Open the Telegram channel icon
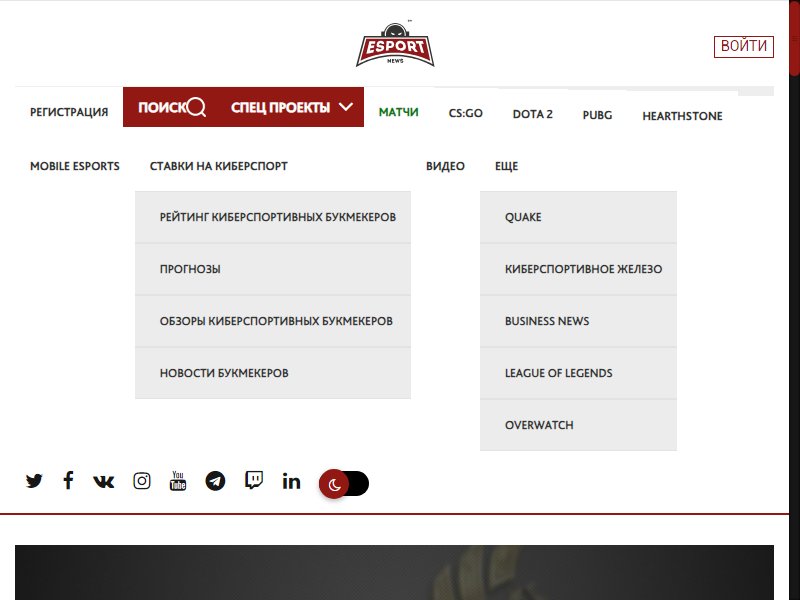Image resolution: width=800 pixels, height=600 pixels. click(x=215, y=481)
